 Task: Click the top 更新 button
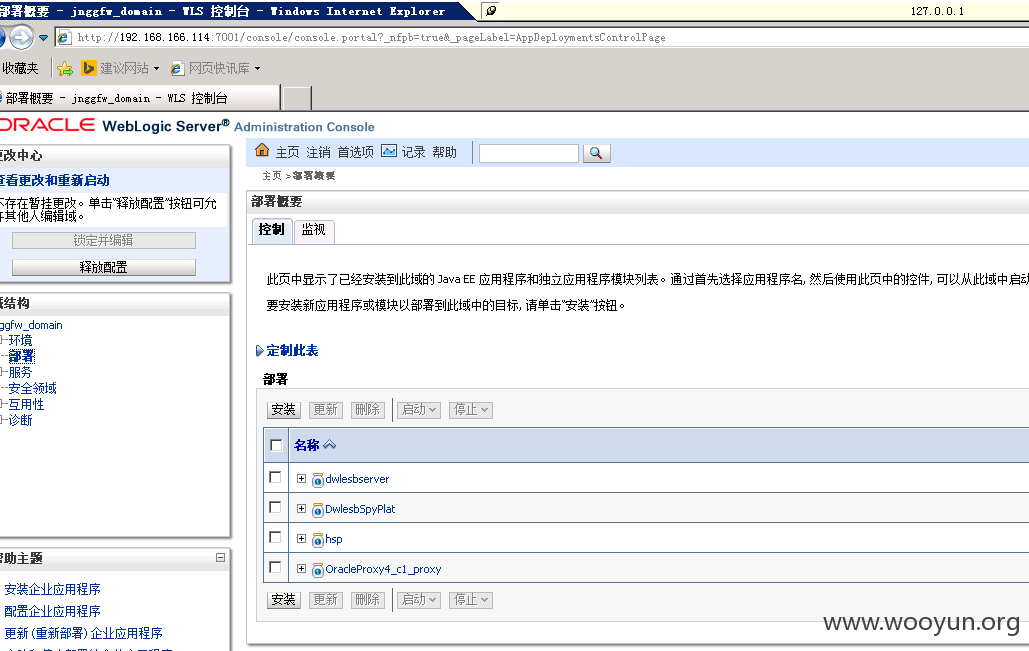326,410
